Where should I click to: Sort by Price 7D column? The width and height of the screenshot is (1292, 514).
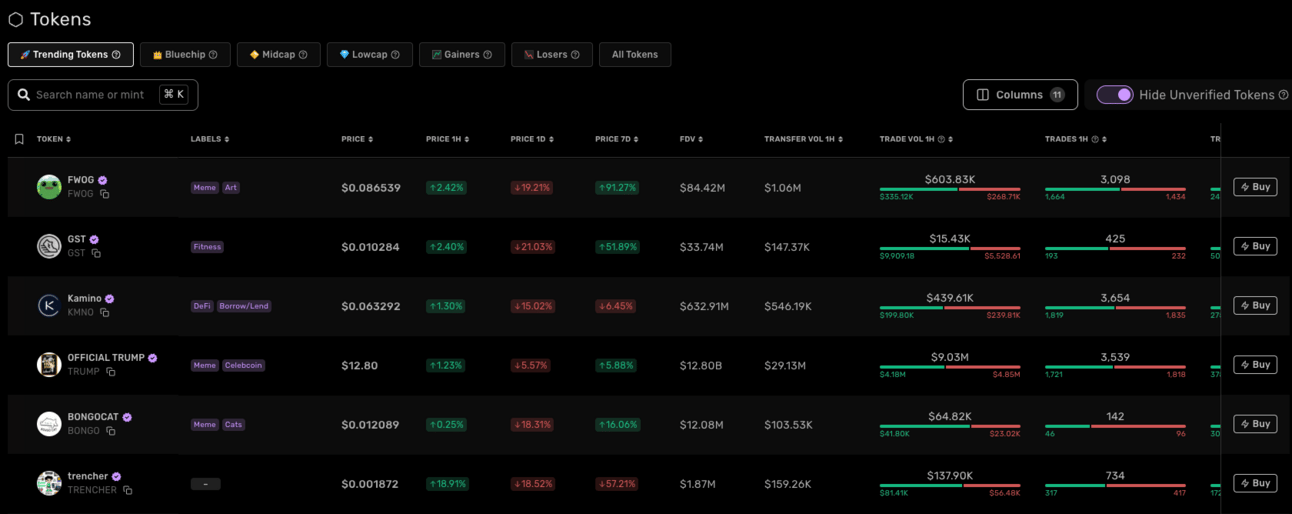click(x=616, y=139)
